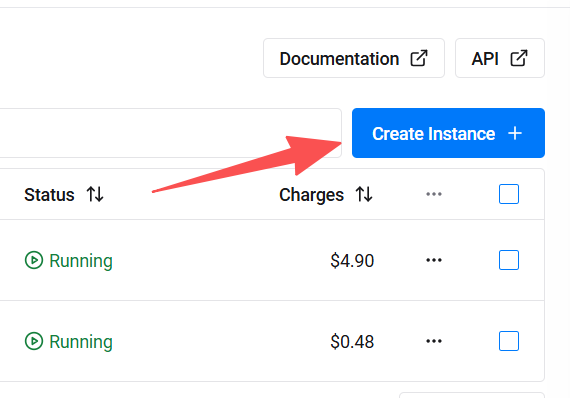Open actions menu for the $4.90 instance
The width and height of the screenshot is (570, 398).
(434, 260)
